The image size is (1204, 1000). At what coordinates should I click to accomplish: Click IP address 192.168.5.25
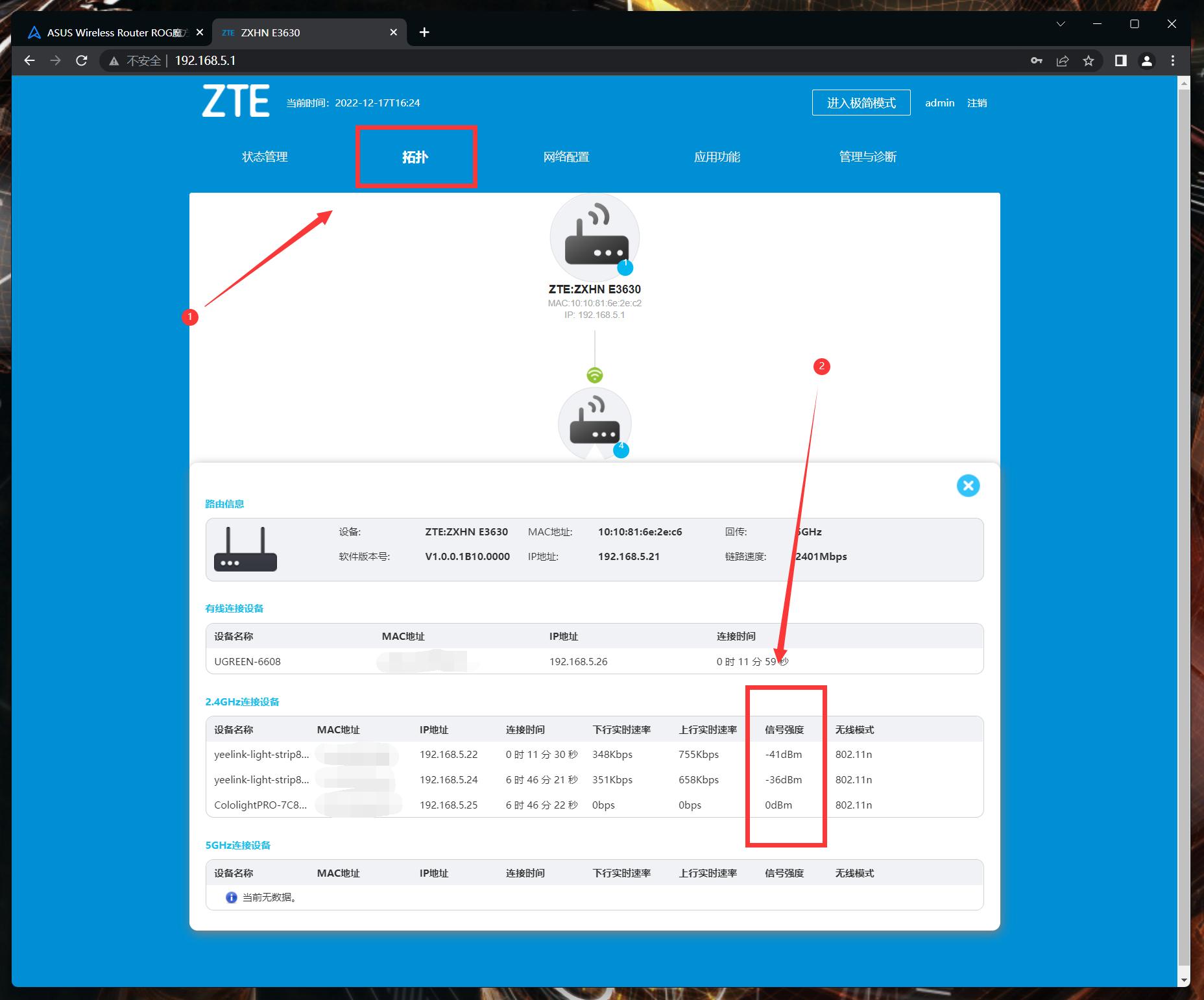(448, 805)
